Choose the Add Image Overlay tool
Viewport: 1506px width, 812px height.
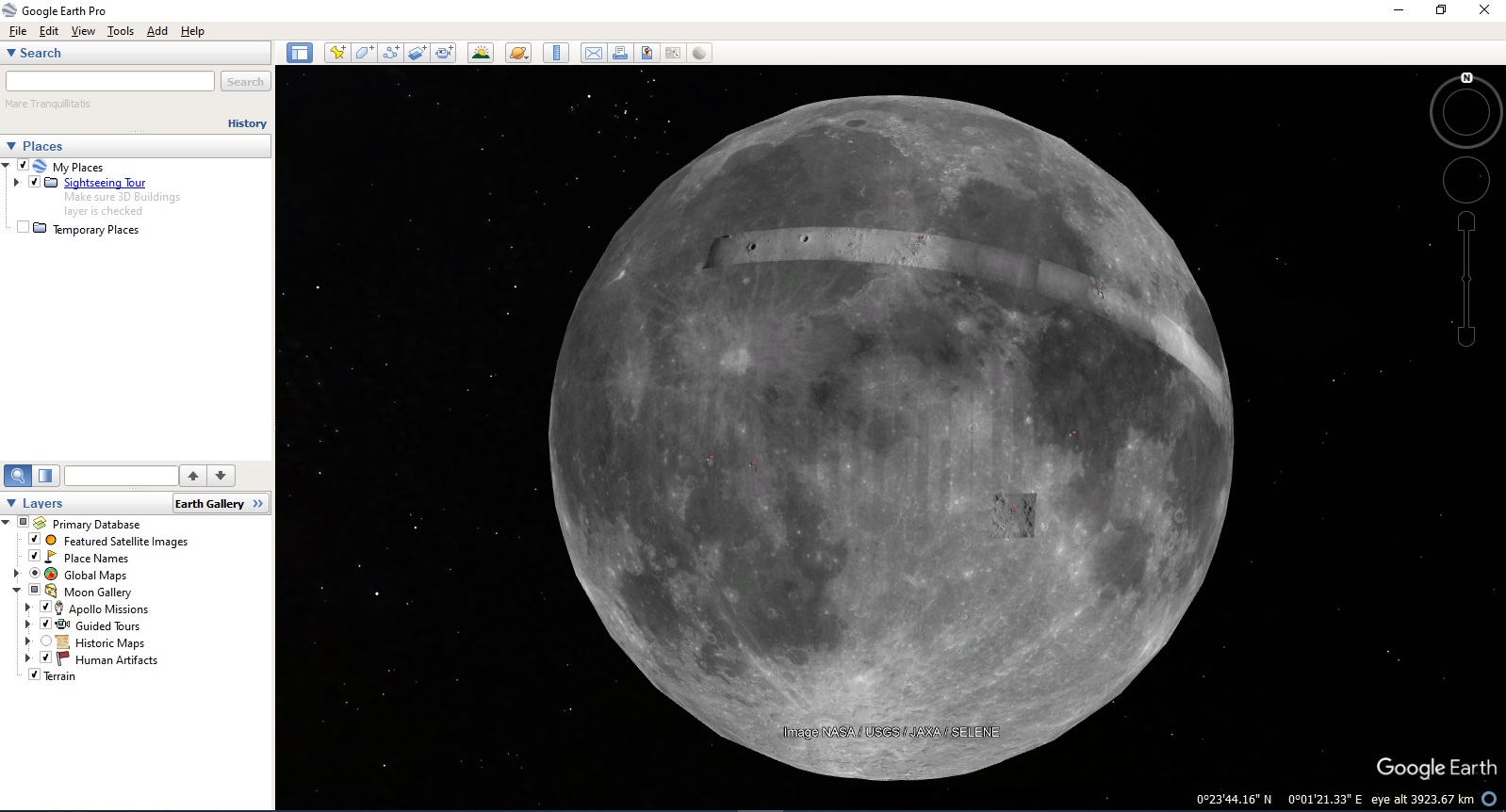tap(417, 53)
